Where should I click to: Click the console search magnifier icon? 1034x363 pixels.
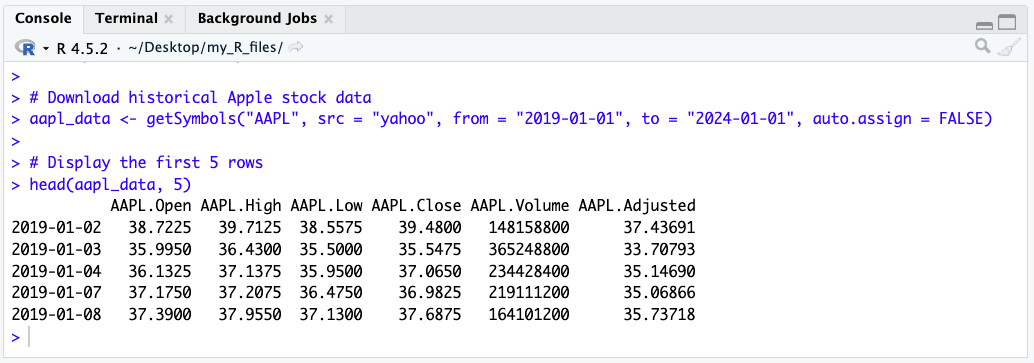pos(983,46)
